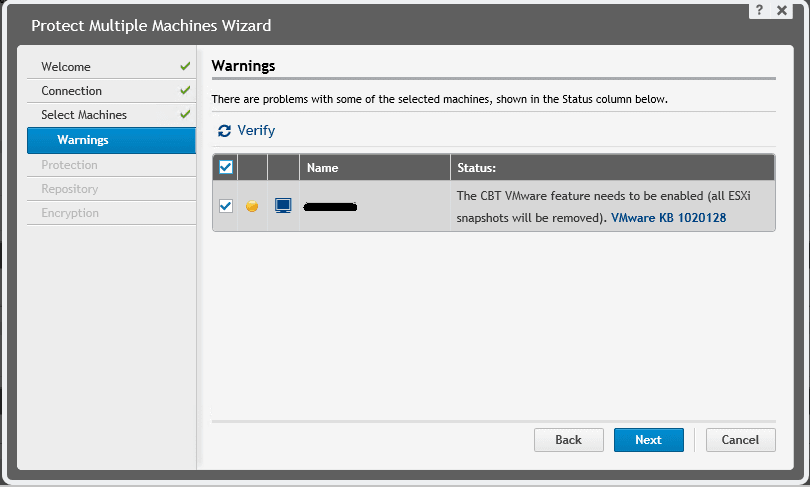Screen dimensions: 810x487
Task: Click the Back button
Action: point(568,440)
